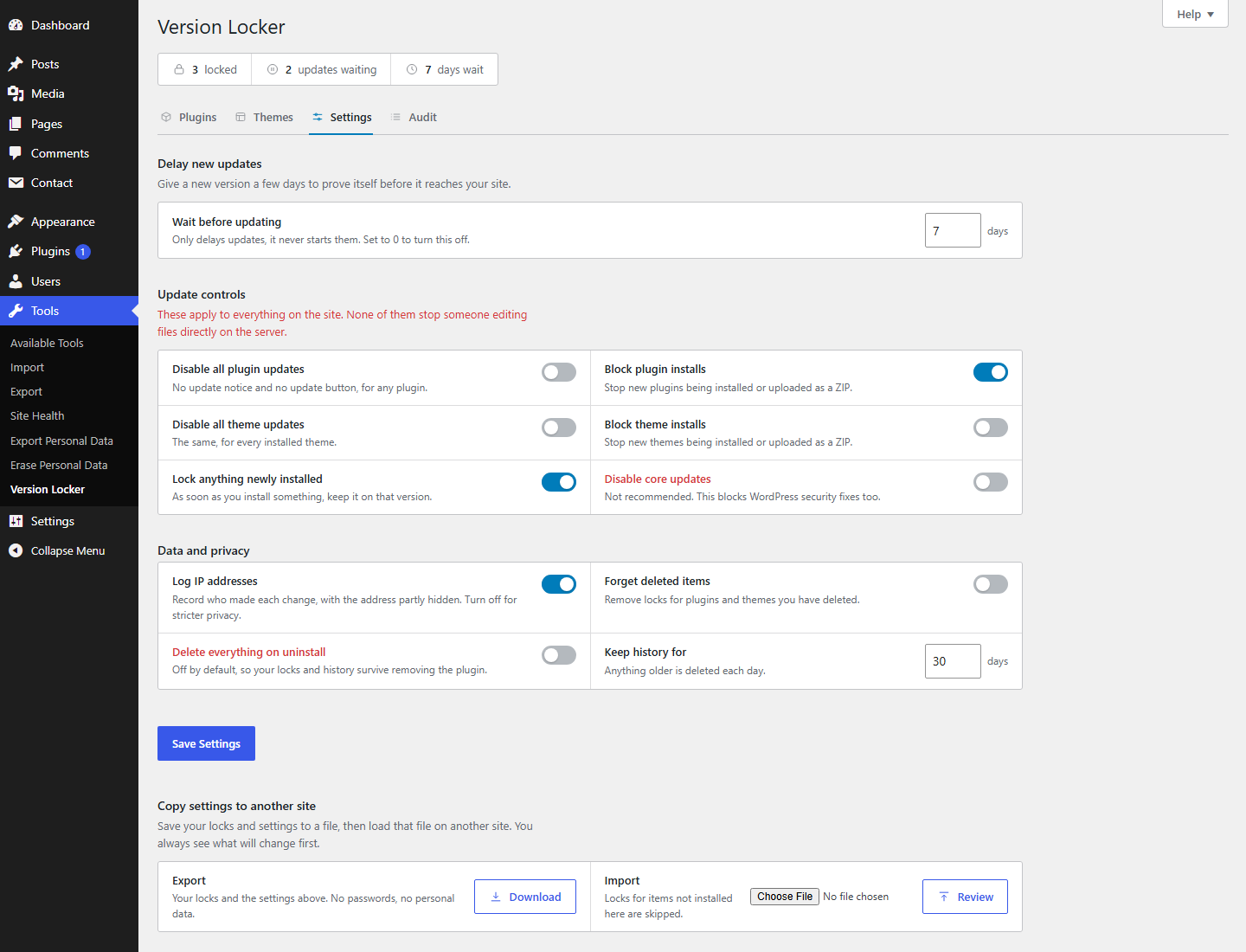Toggle Delete everything on uninstall

coord(559,655)
